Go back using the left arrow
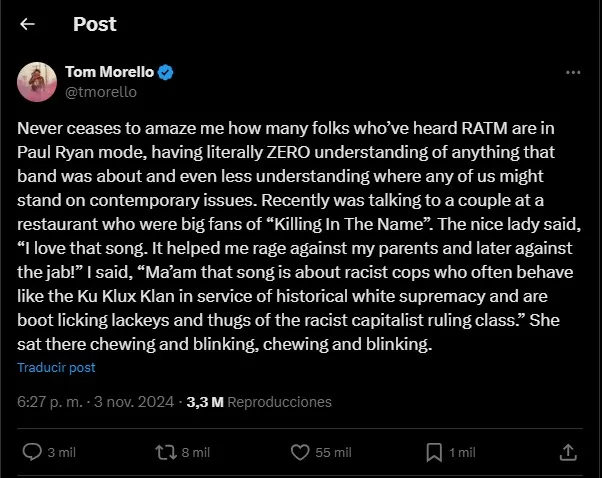Image resolution: width=602 pixels, height=478 pixels. pos(28,24)
